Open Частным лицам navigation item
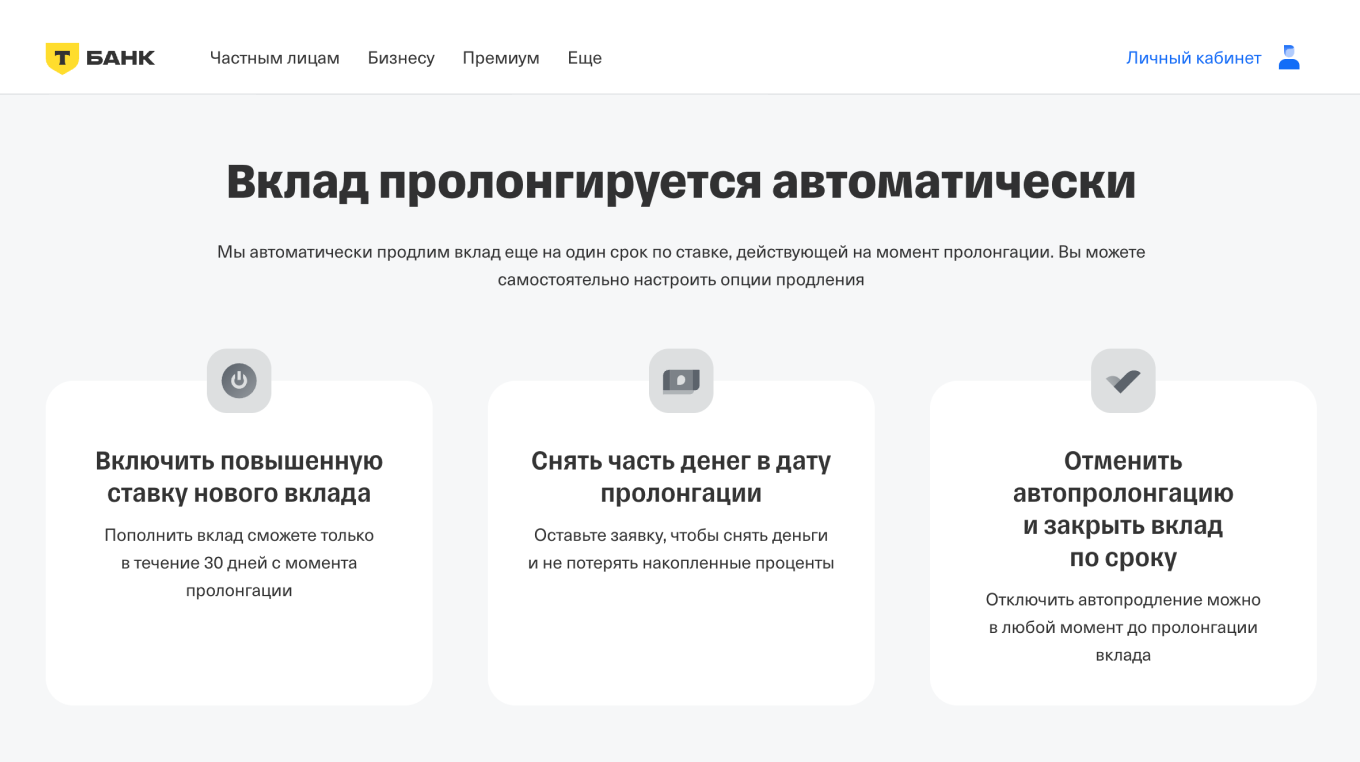Viewport: 1360px width, 762px height. [x=275, y=57]
